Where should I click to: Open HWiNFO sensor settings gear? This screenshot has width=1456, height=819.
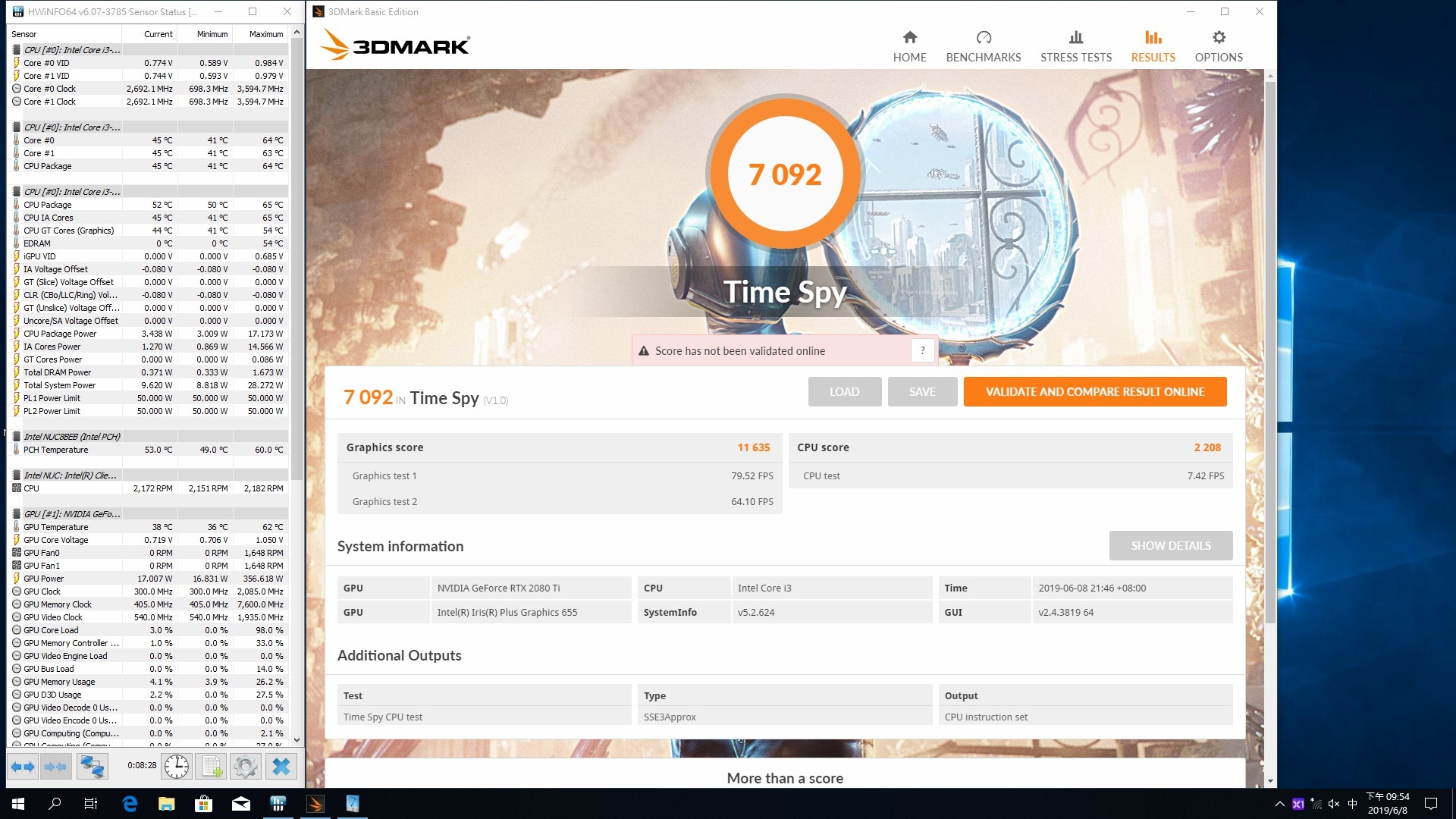click(x=246, y=767)
